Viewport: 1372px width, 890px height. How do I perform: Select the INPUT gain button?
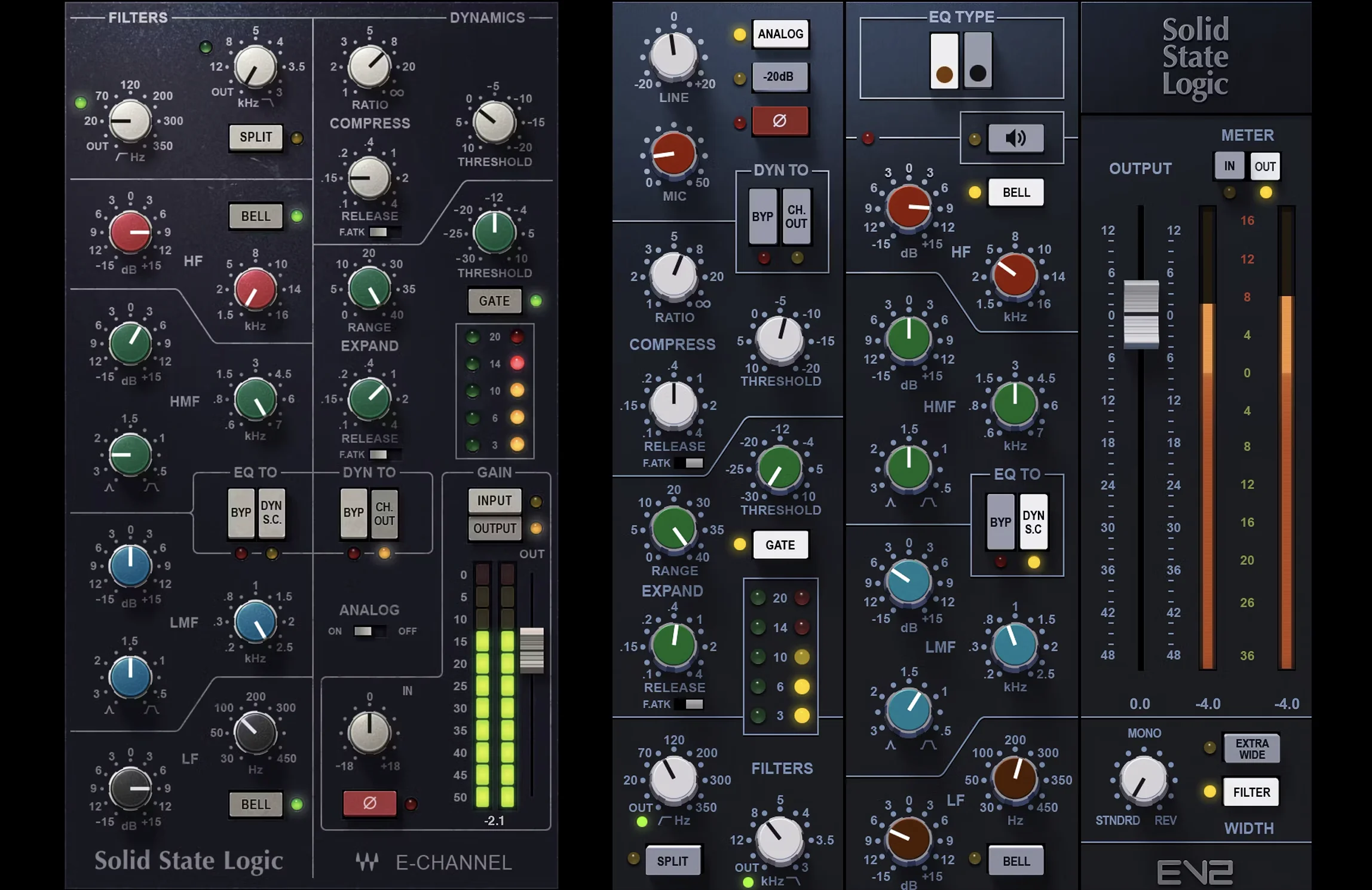coord(495,501)
